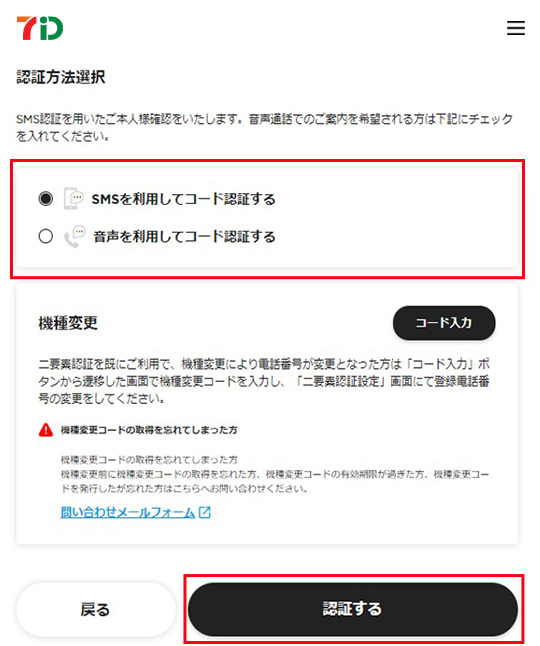
Task: Click the 認証方法選択 page title
Action: tap(61, 77)
